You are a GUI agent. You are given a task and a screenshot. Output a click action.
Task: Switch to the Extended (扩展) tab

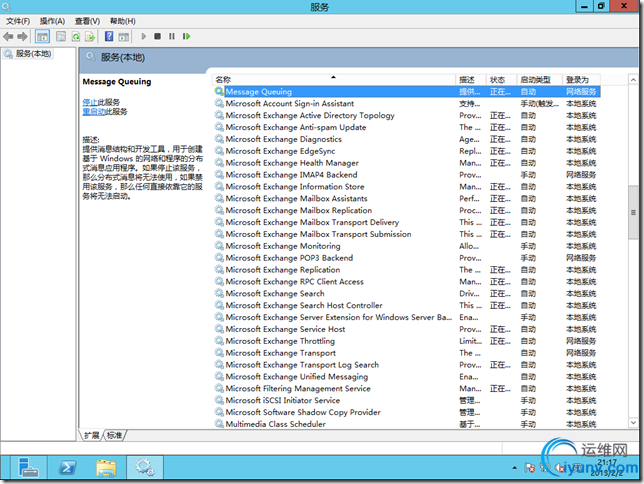(91, 435)
